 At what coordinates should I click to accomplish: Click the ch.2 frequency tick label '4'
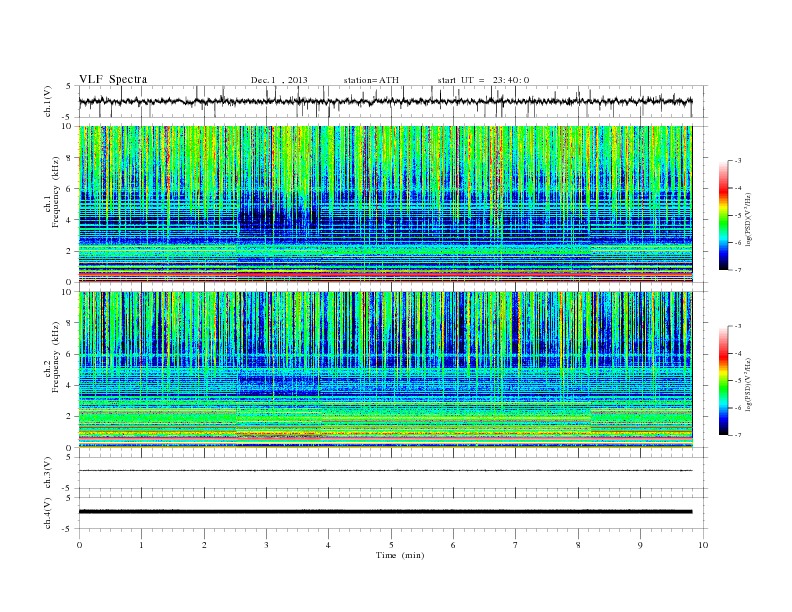pos(70,386)
